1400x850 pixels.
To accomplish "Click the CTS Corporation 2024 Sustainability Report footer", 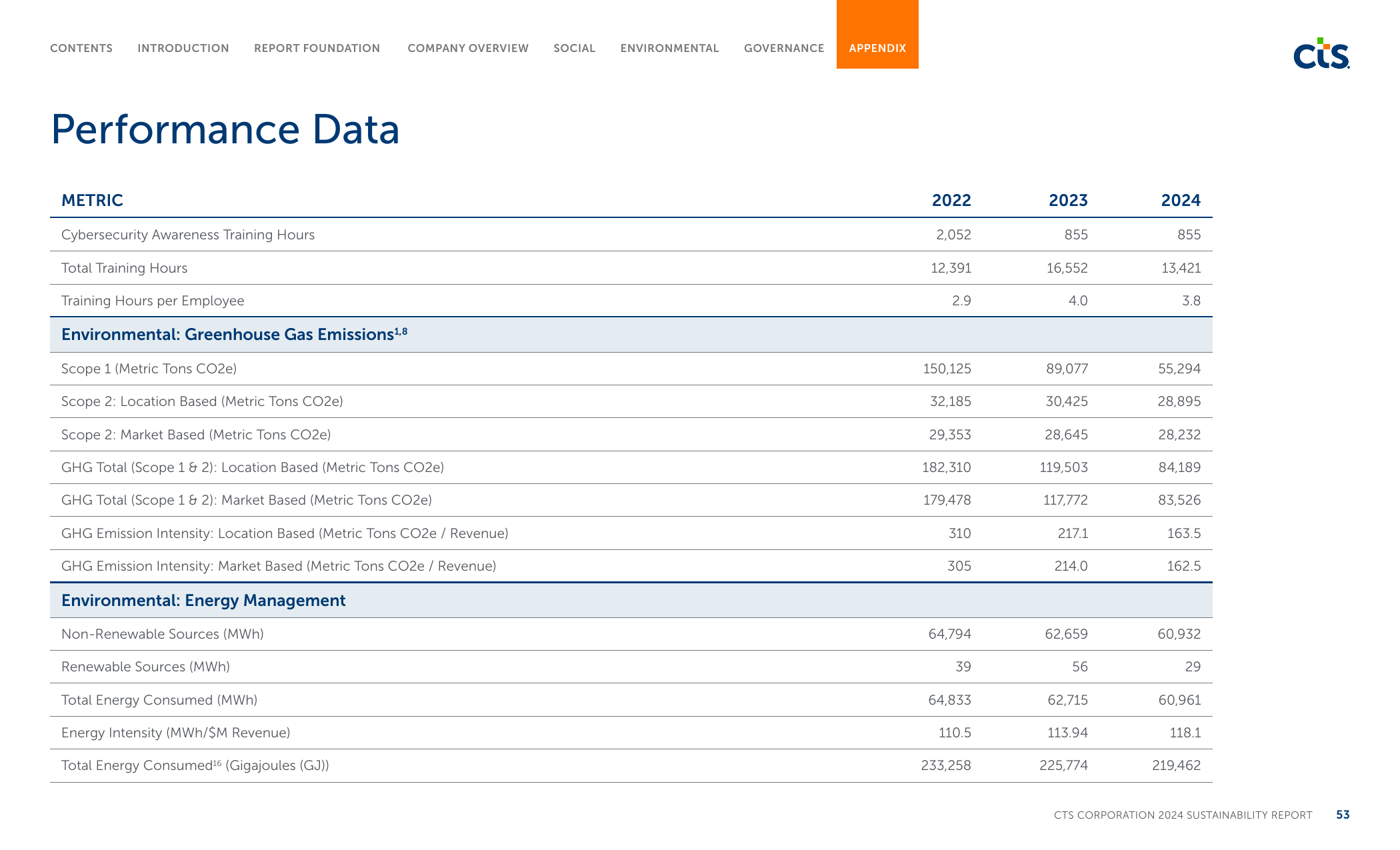I will (x=1183, y=815).
